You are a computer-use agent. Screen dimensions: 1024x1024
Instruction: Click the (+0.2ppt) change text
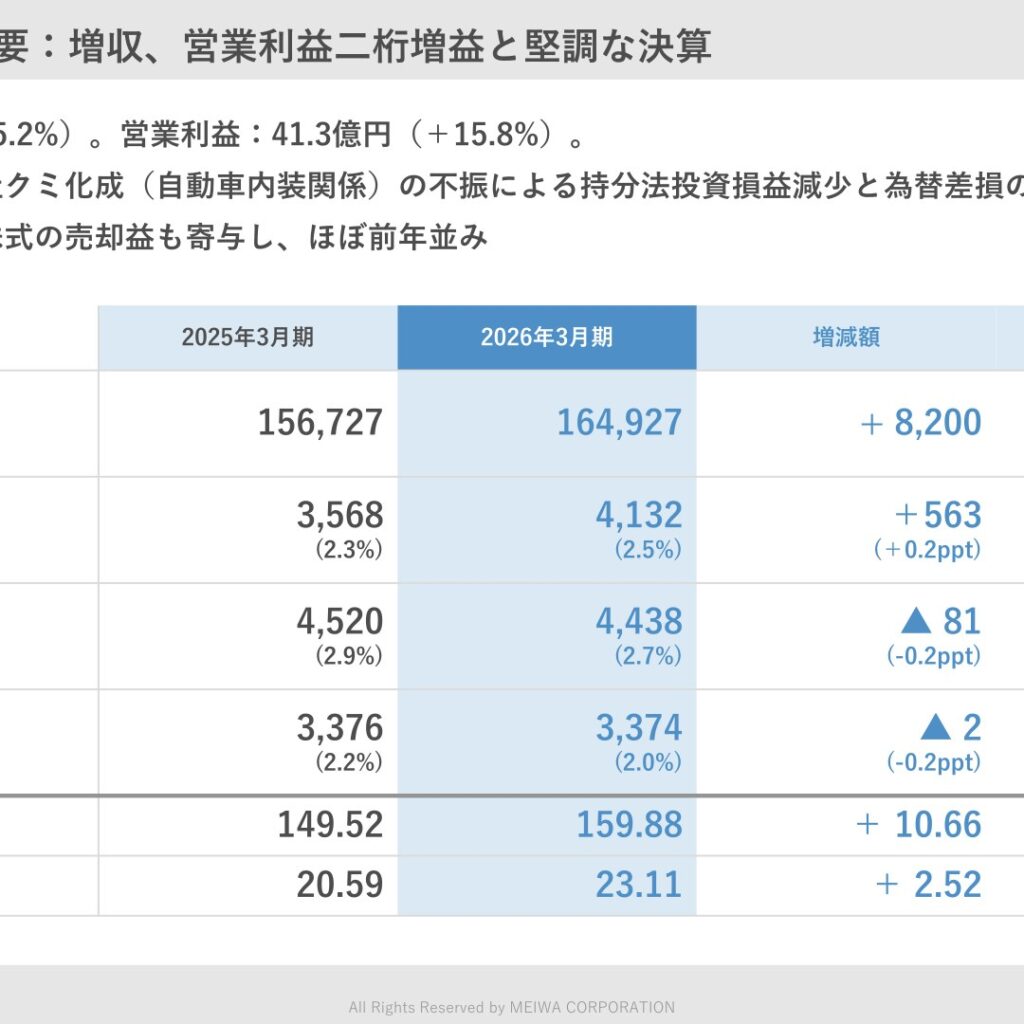pos(927,549)
